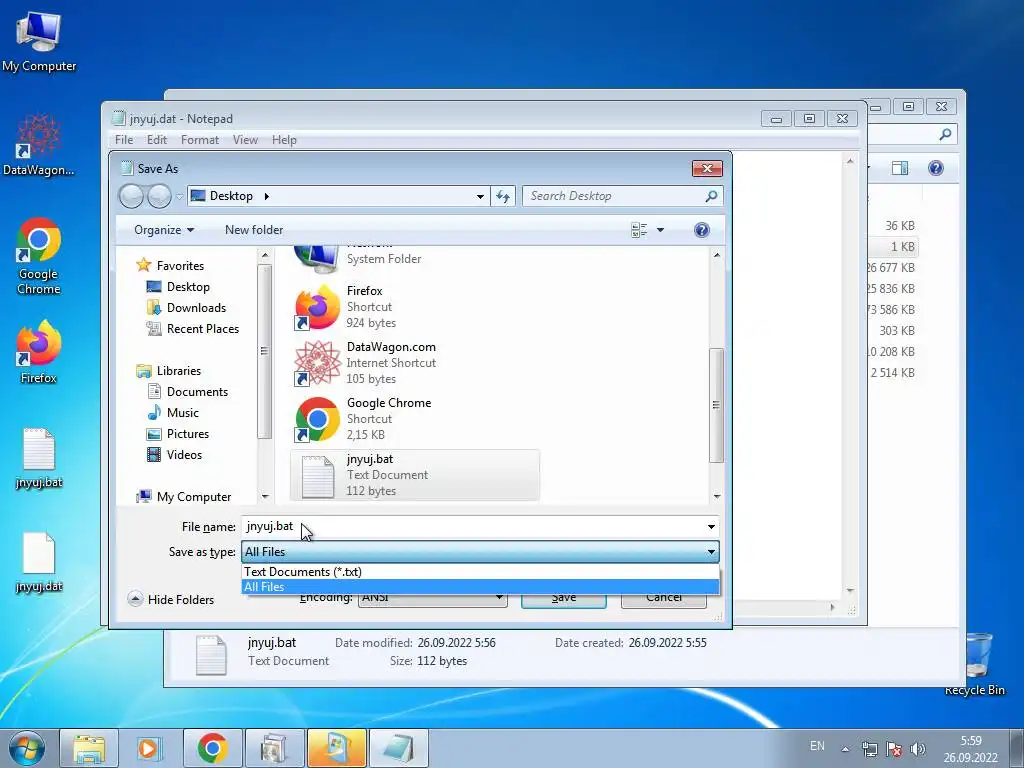This screenshot has width=1024, height=768.
Task: Select the Google Chrome desktop shortcut
Action: 39,256
